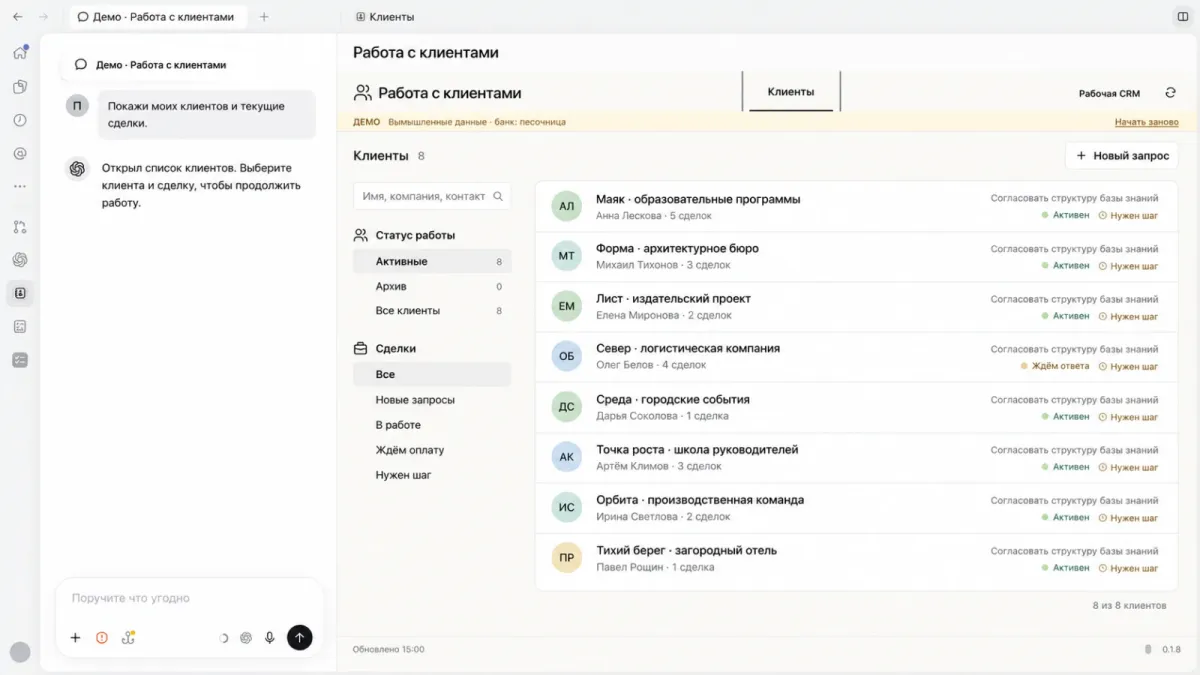Click the Имя, компания, контакт search field
This screenshot has height=675, width=1200.
tap(432, 196)
